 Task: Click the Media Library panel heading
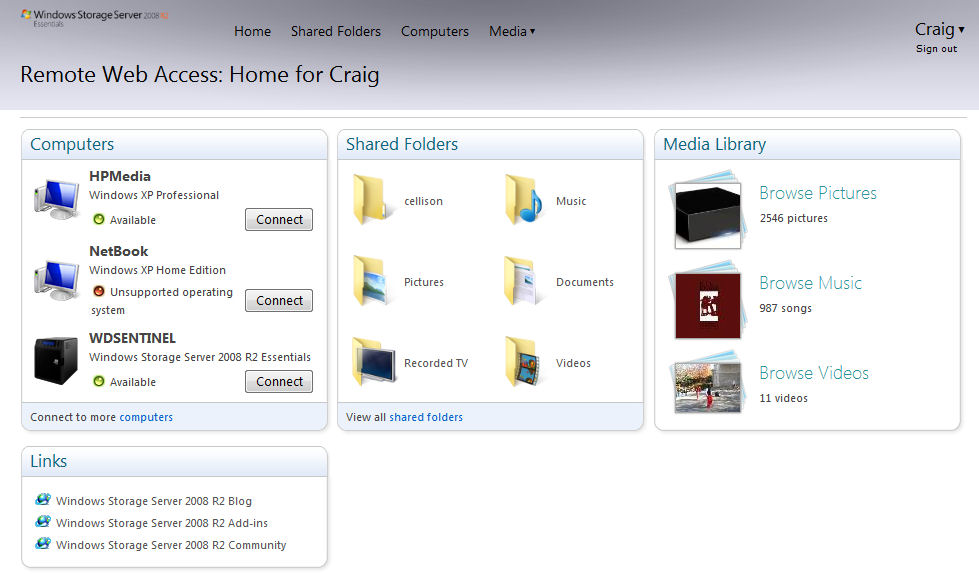pos(714,144)
